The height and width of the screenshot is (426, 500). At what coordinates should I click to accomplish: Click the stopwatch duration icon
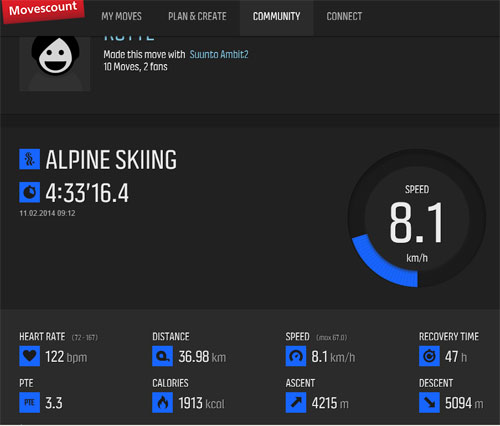point(30,192)
